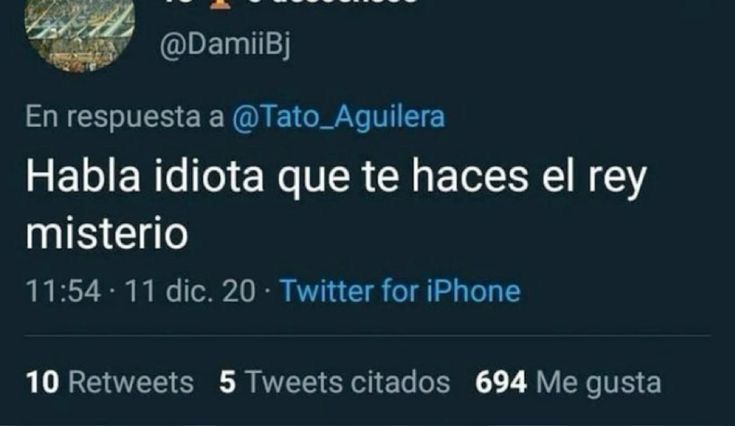Click the trophy emoji in display name
735x426 pixels.
219,4
